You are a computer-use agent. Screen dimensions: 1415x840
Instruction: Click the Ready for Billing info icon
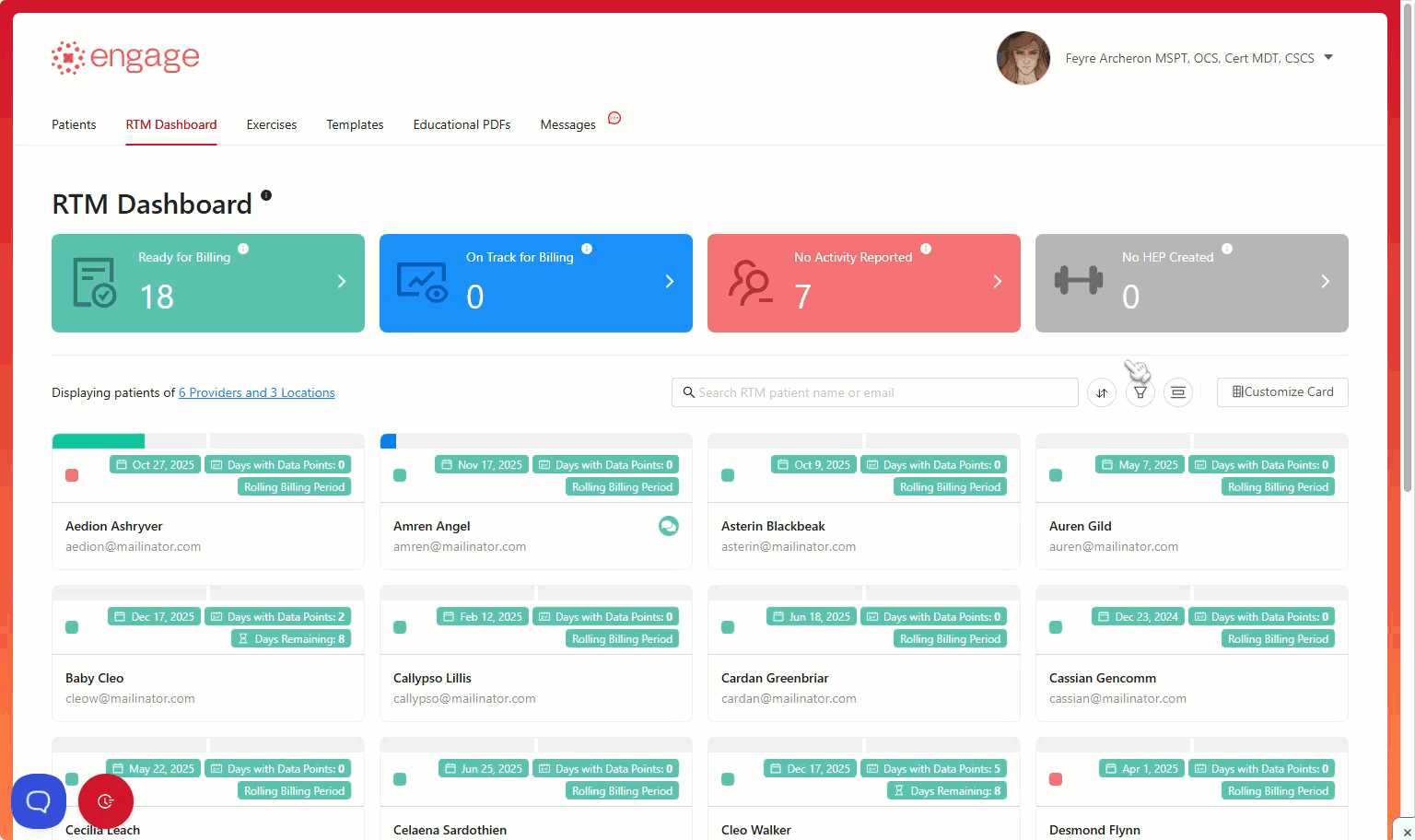[x=243, y=249]
